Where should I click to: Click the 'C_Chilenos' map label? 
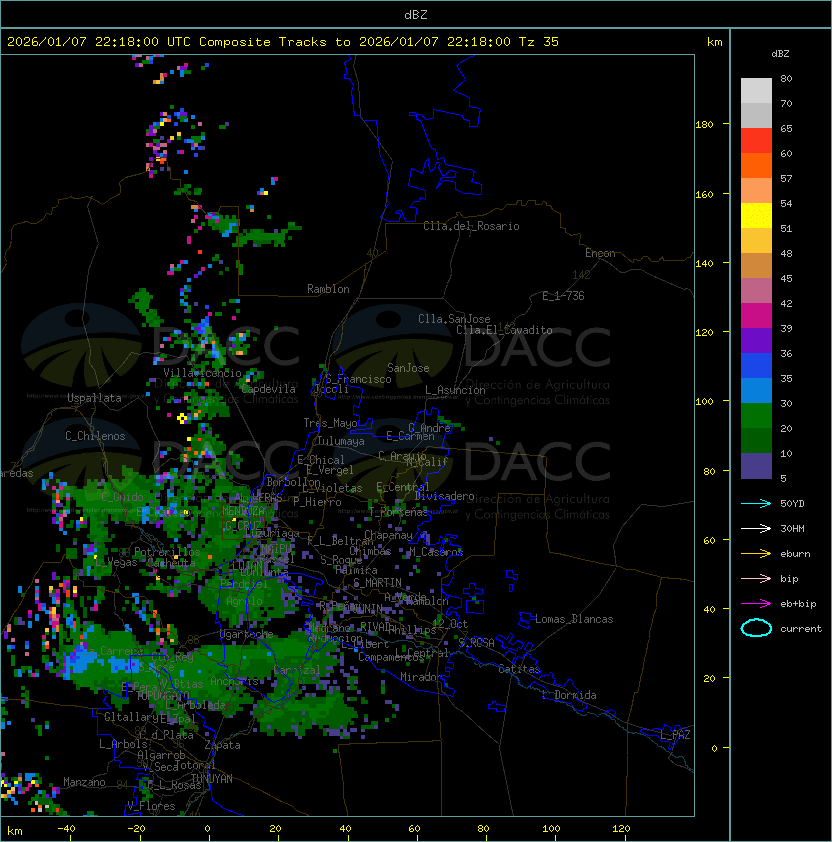[95, 436]
